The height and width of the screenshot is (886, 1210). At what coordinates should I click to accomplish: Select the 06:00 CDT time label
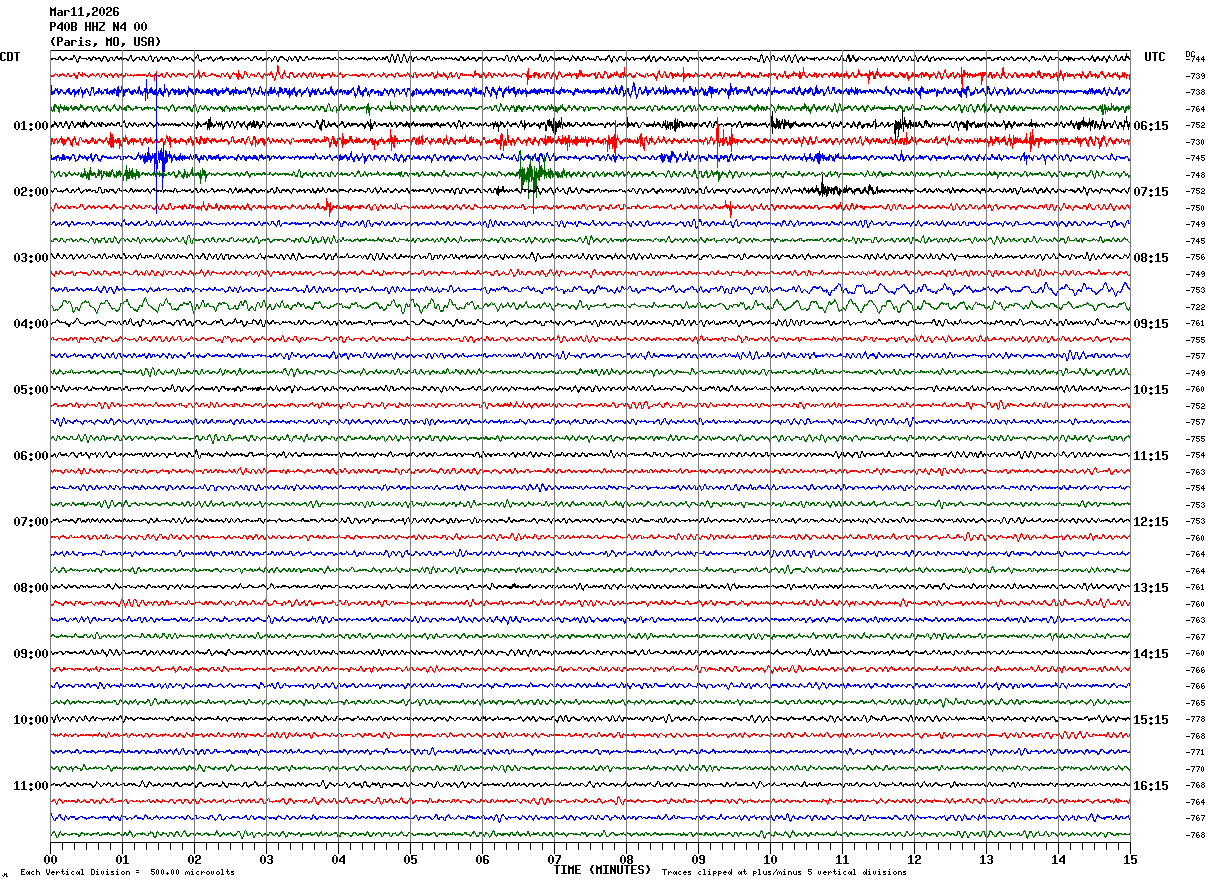point(30,456)
